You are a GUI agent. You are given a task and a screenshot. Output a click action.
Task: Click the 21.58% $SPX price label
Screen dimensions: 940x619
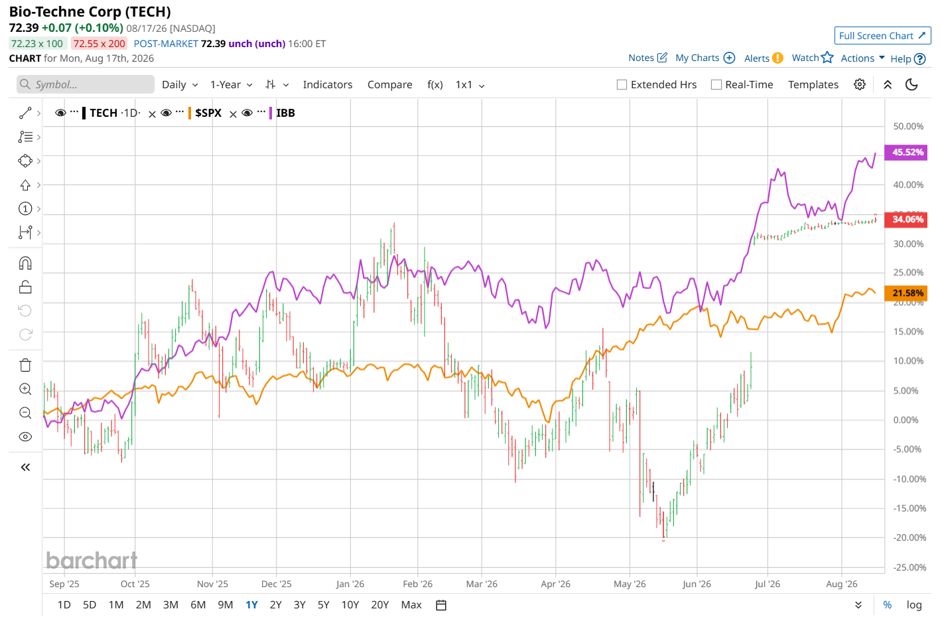click(x=907, y=293)
